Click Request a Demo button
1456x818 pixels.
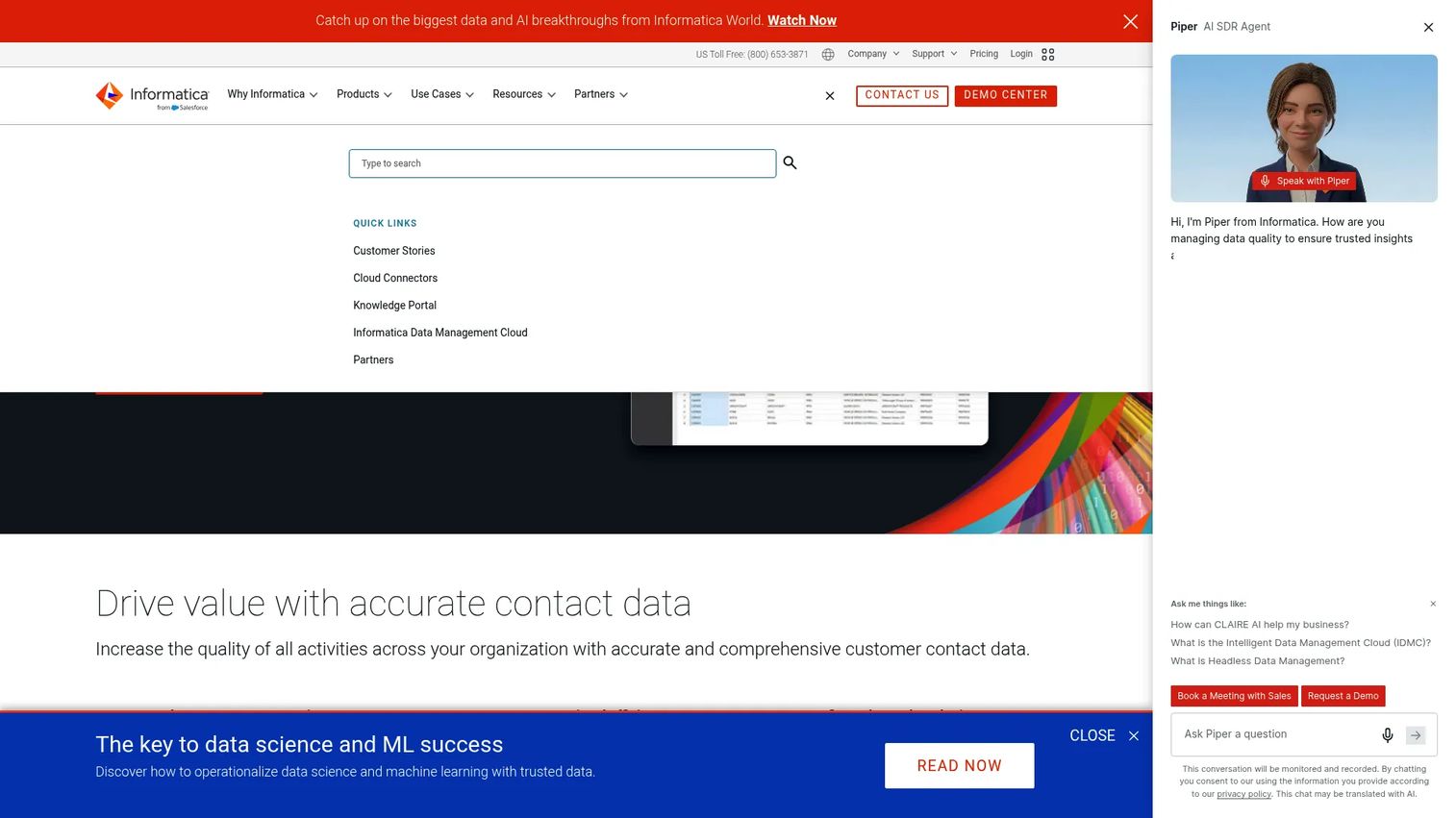pyautogui.click(x=1343, y=696)
